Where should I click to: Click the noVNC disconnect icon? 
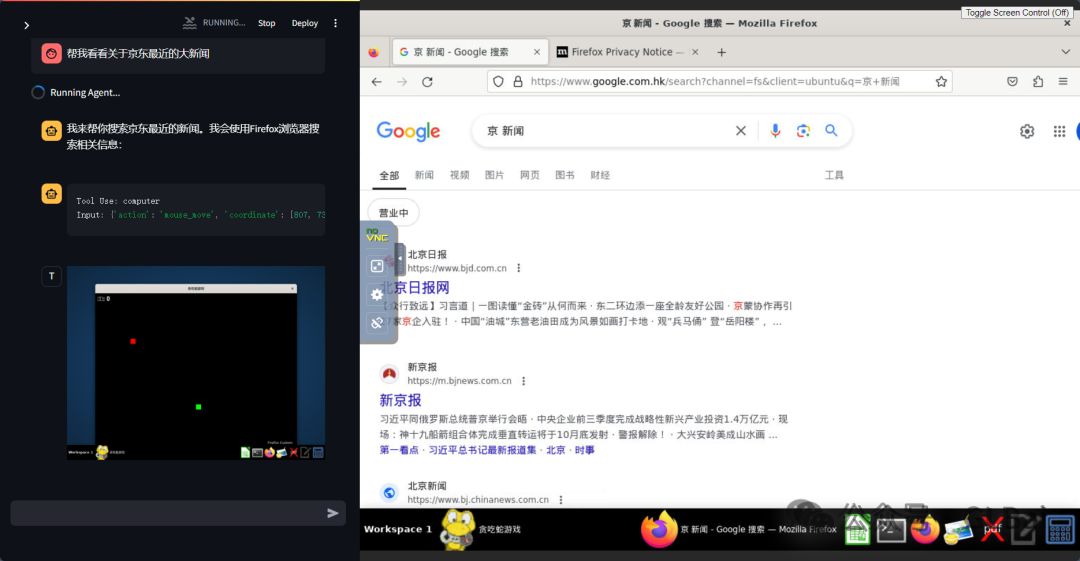coord(377,323)
